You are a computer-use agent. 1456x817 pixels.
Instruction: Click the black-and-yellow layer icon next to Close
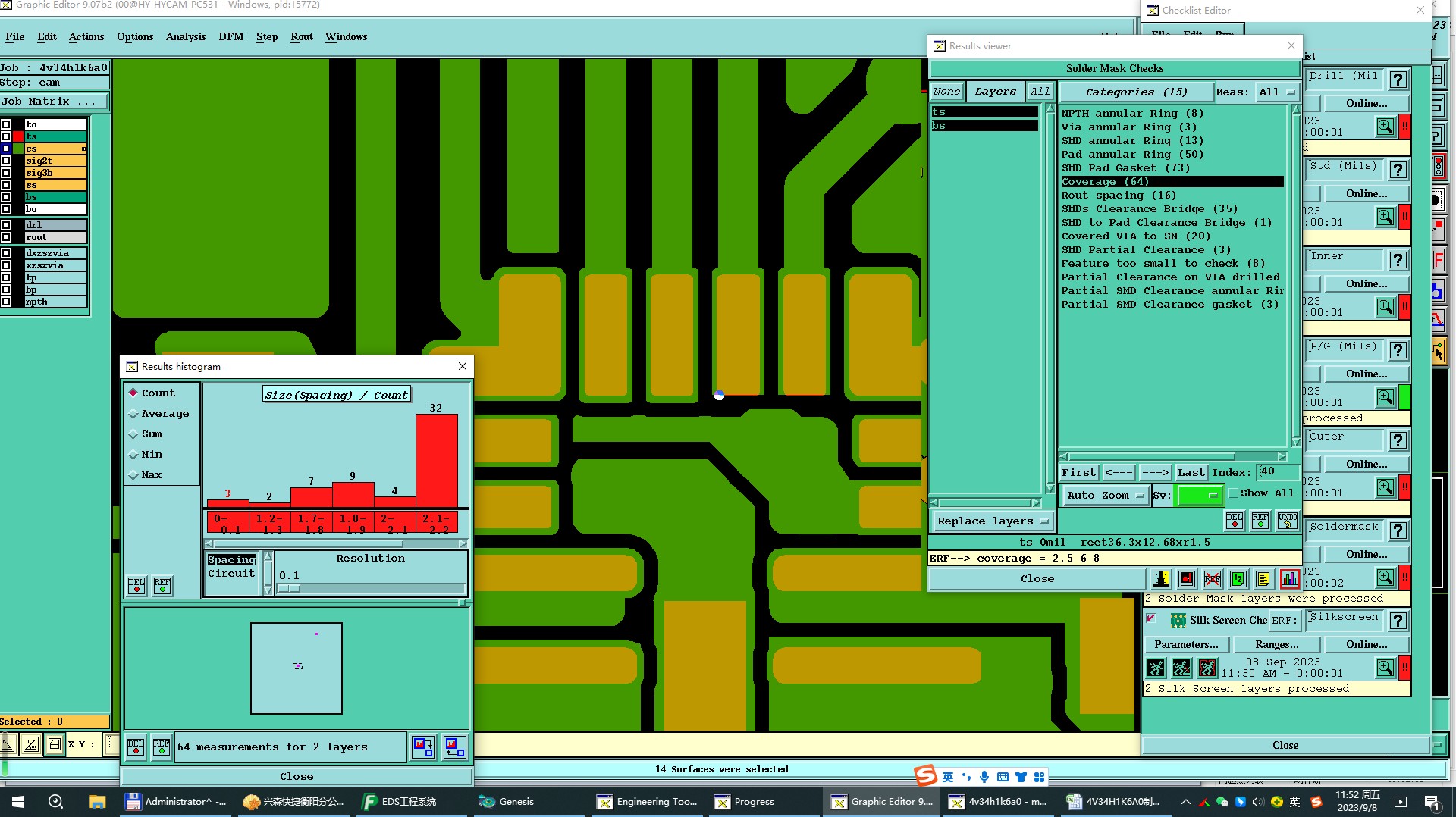(1161, 580)
